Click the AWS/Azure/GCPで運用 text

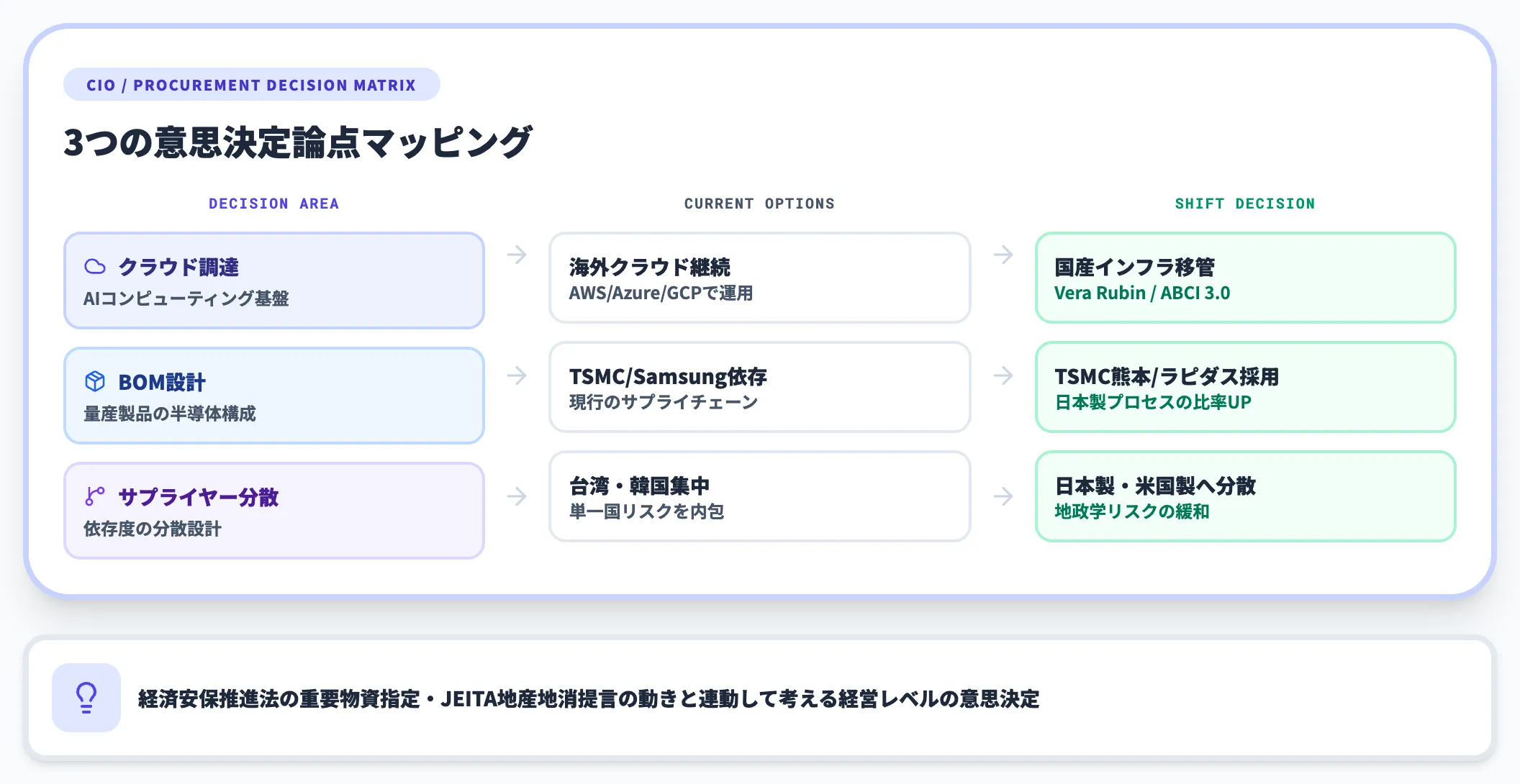(661, 293)
